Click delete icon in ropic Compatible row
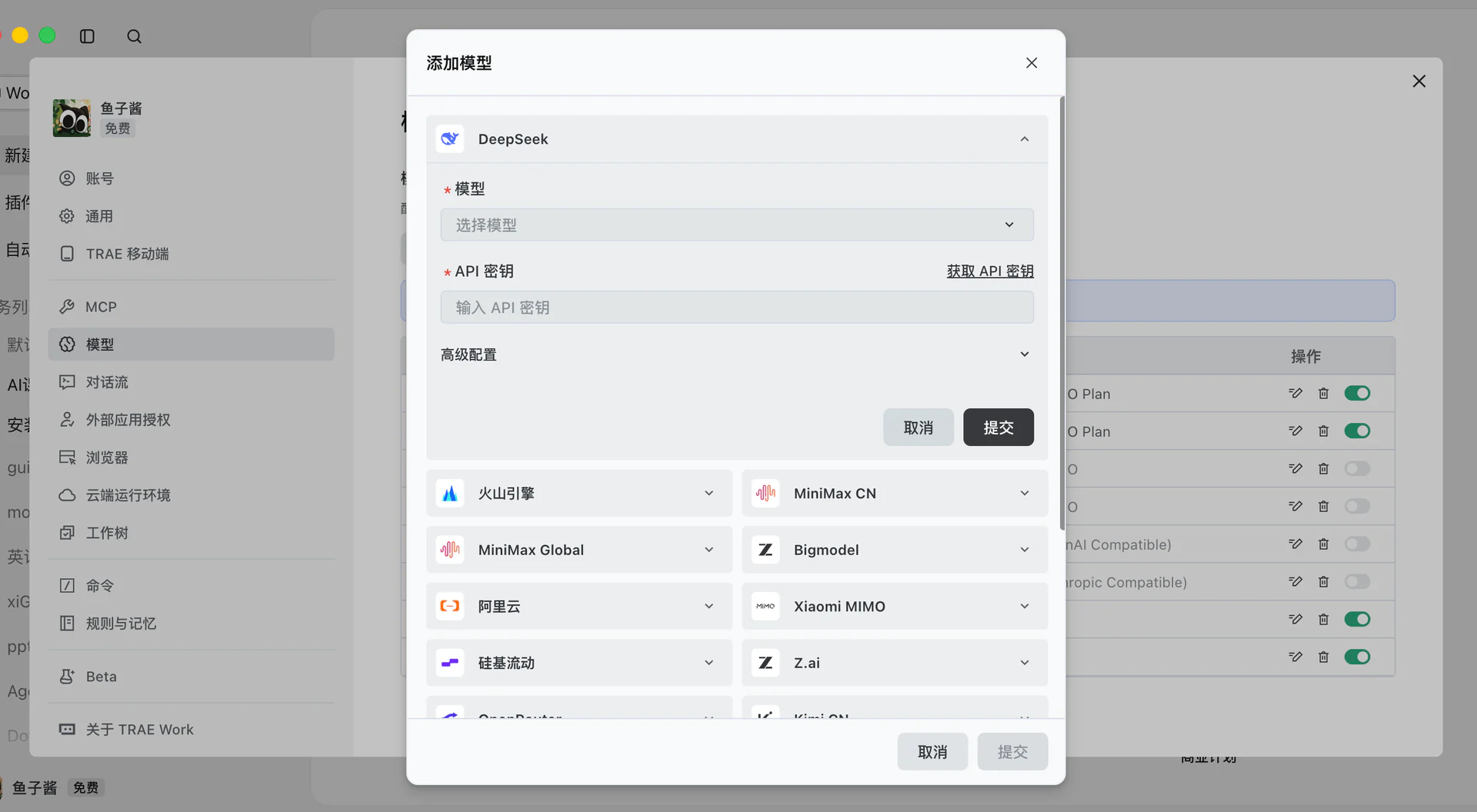Screen dimensions: 1477x812 click(1323, 582)
